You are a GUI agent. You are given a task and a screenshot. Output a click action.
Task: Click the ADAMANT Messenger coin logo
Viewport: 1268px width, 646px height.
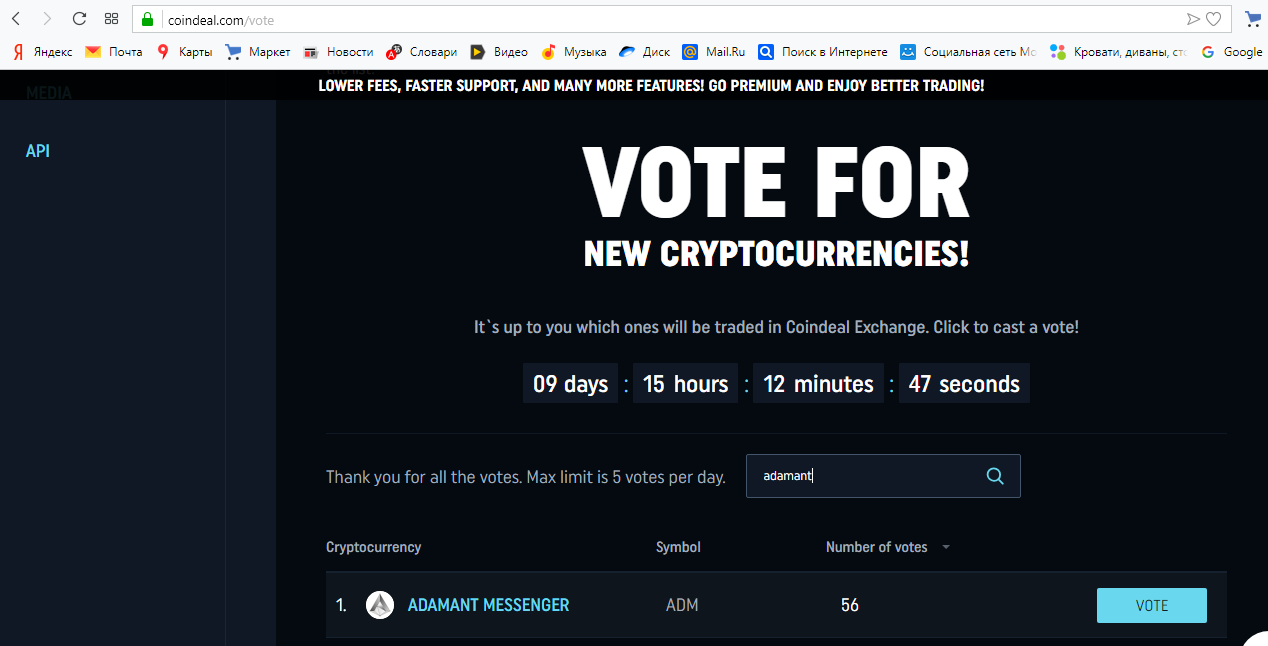click(x=380, y=605)
